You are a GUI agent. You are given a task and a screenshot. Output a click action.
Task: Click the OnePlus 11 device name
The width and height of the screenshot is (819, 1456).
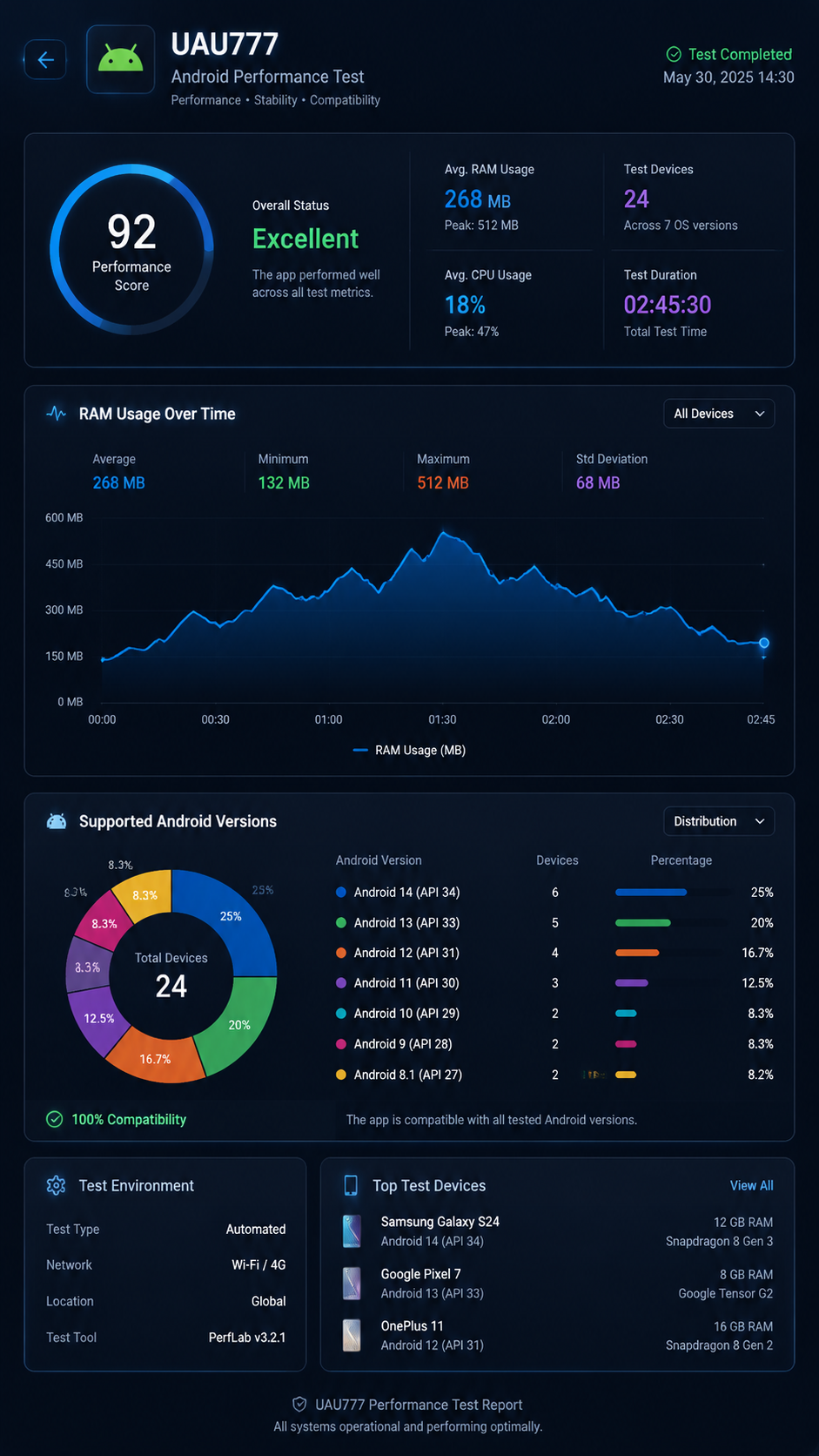(412, 1325)
